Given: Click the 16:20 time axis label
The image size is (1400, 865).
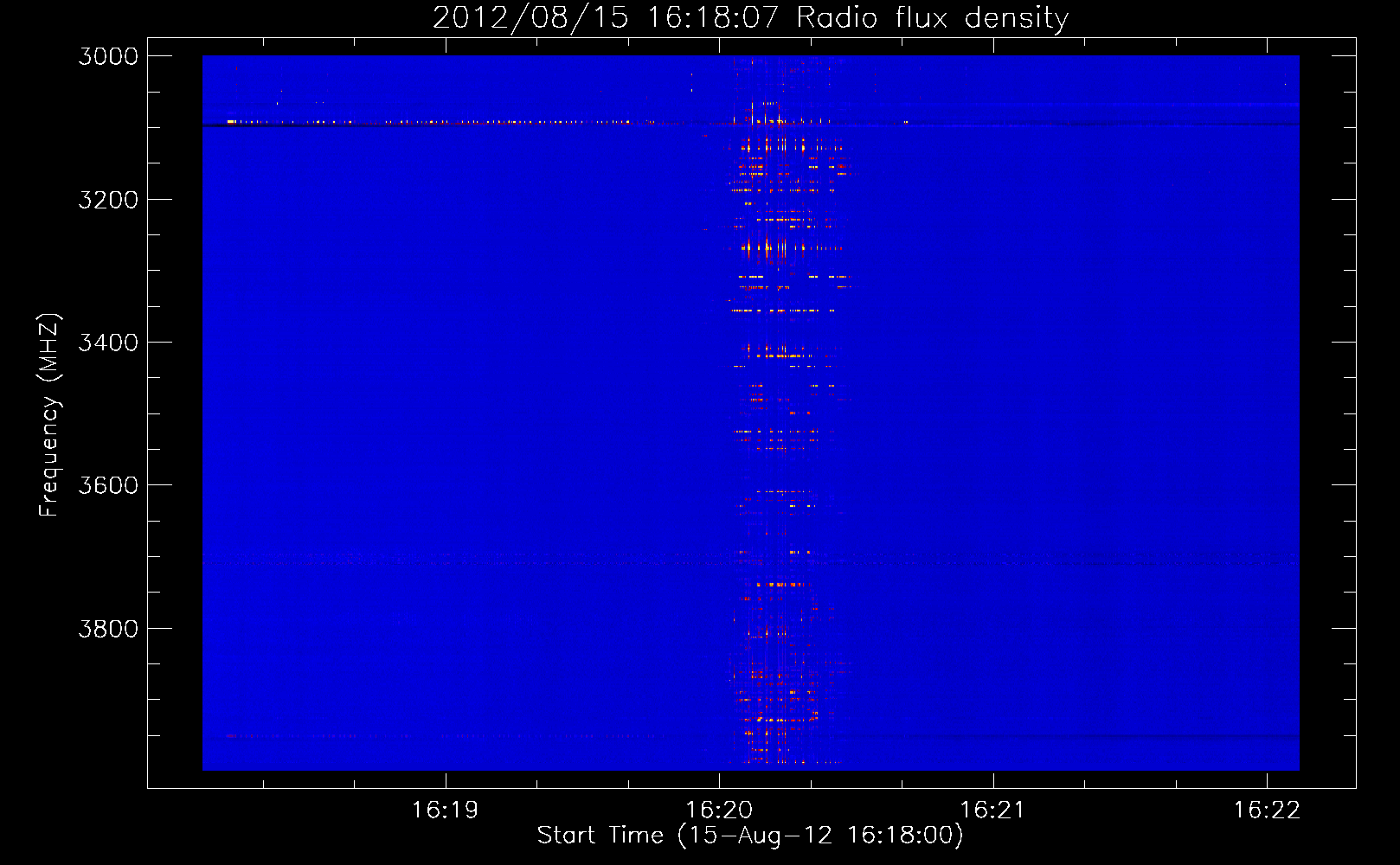Looking at the screenshot, I should 719,810.
